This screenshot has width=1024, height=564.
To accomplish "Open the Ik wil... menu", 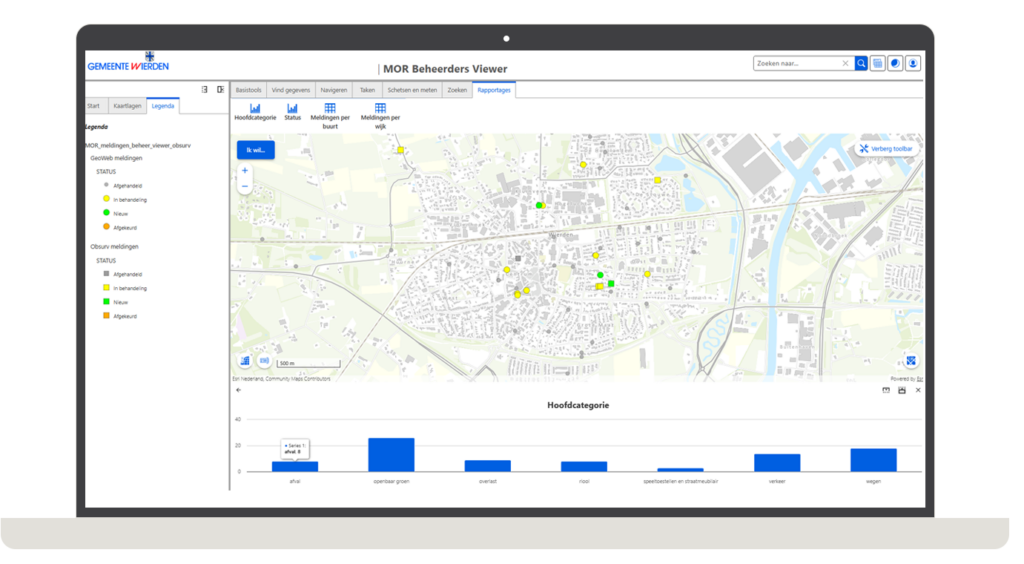I will 255,150.
